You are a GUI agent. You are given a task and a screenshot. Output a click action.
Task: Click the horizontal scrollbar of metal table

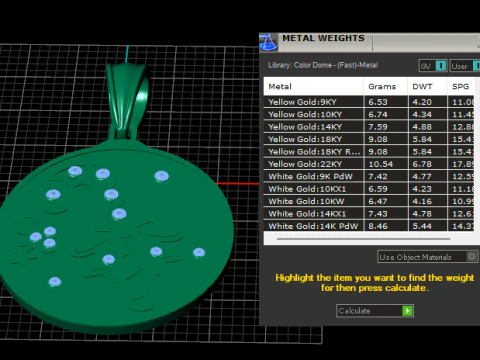[x=363, y=239]
